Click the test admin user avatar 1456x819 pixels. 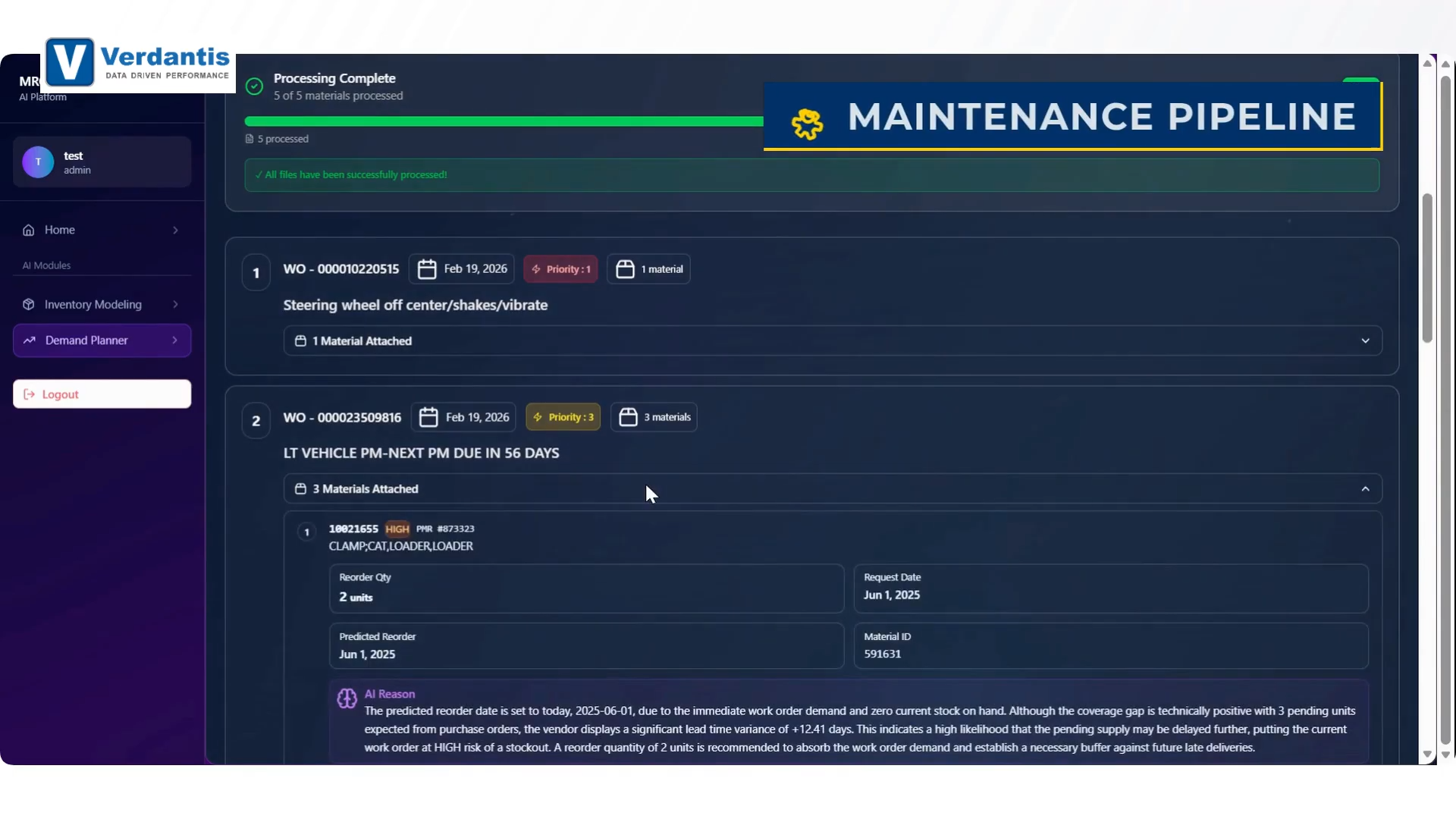38,162
